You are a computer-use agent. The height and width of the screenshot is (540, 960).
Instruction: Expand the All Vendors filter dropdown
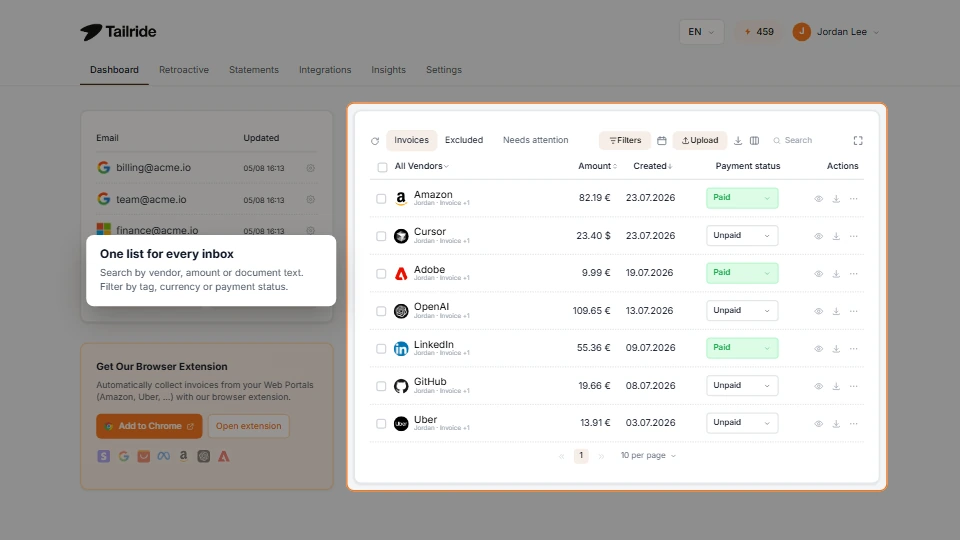coord(422,166)
